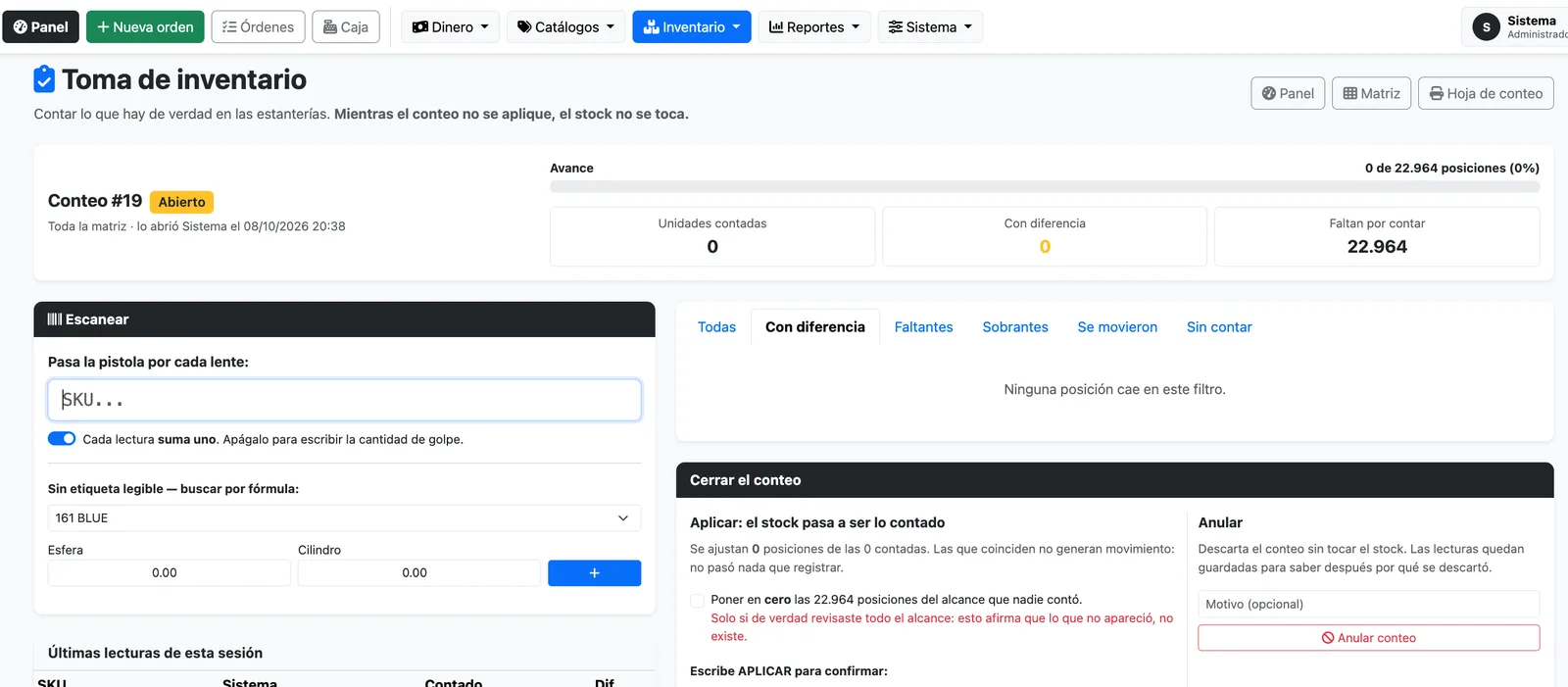This screenshot has height=687, width=1568.
Task: Click the clipboard icon beside Toma de inventario
Action: point(44,78)
